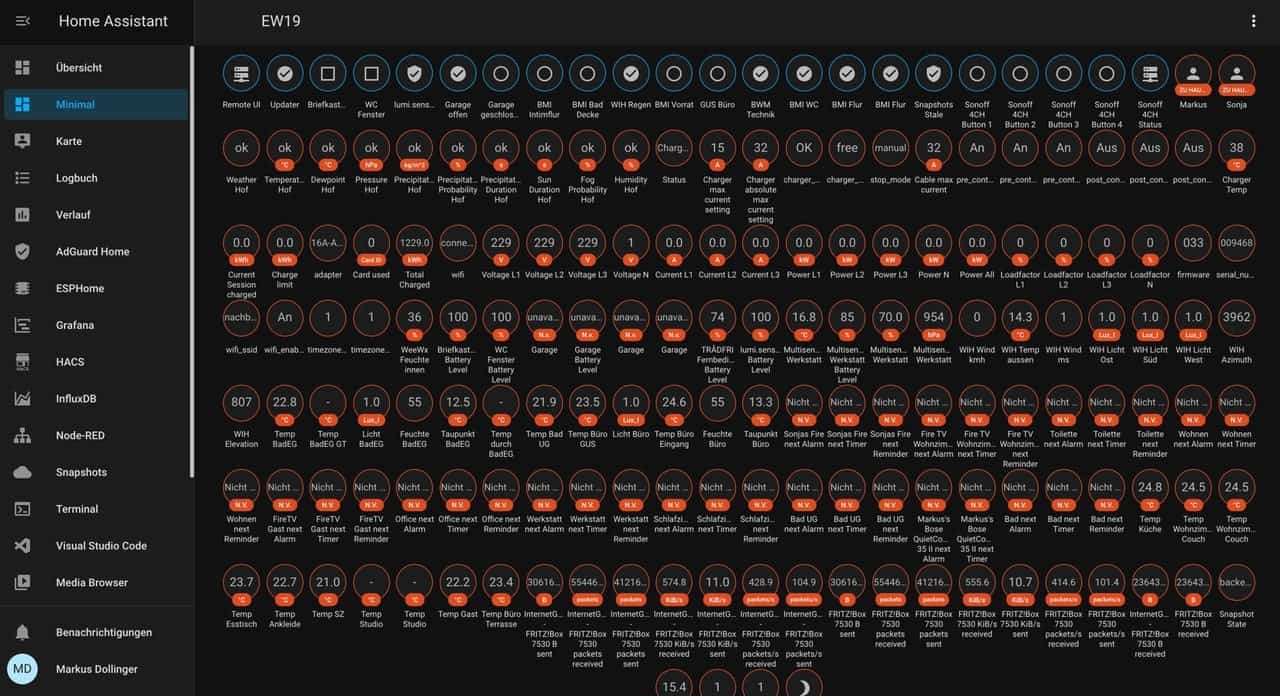This screenshot has height=696, width=1280.
Task: Select the Karte map view
Action: tap(69, 141)
